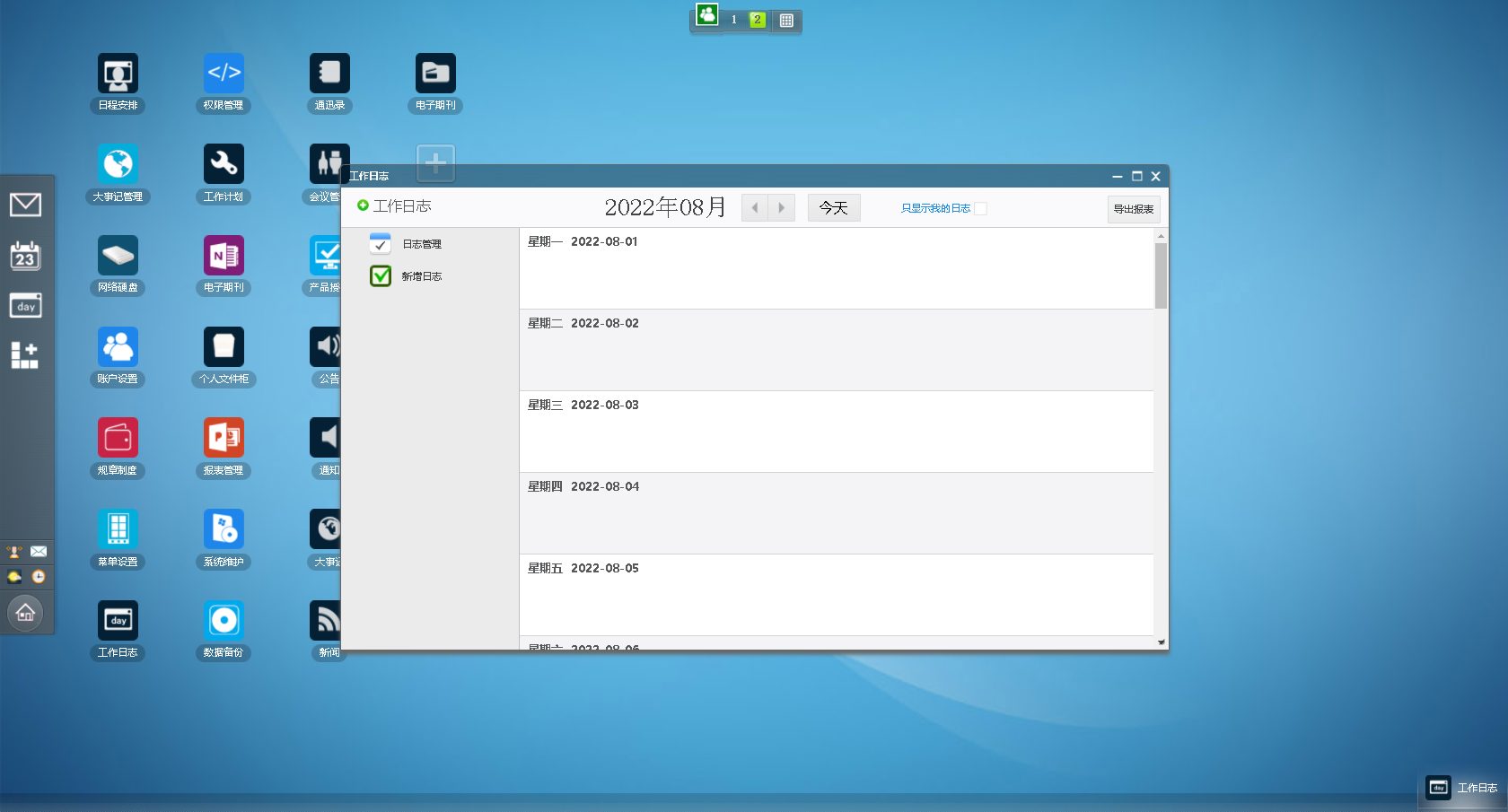Open 账户设置 account settings icon
Image resolution: width=1508 pixels, height=812 pixels.
[118, 347]
